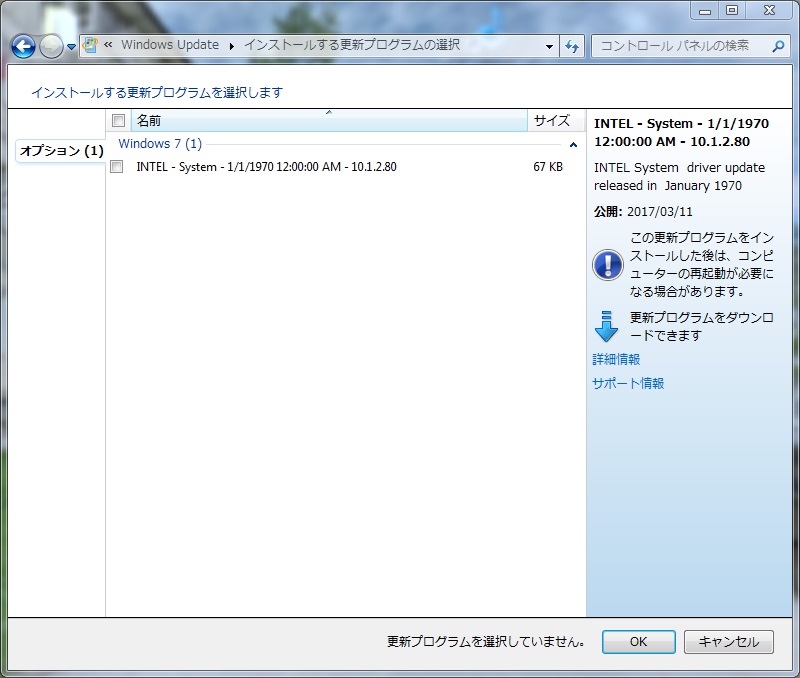Open the recent pages dropdown arrow
800x678 pixels.
coord(71,47)
